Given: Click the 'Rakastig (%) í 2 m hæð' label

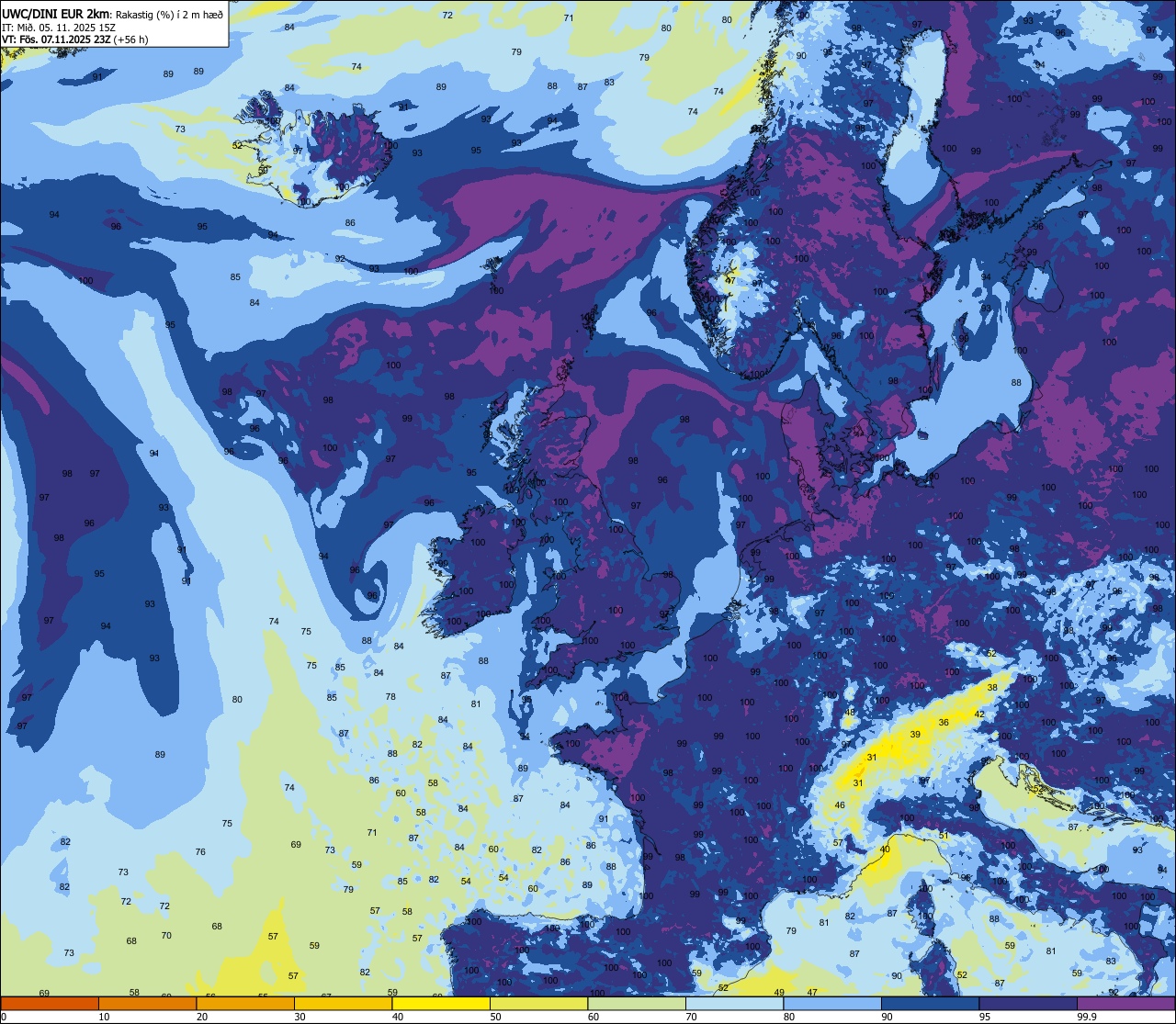Looking at the screenshot, I should tap(169, 14).
